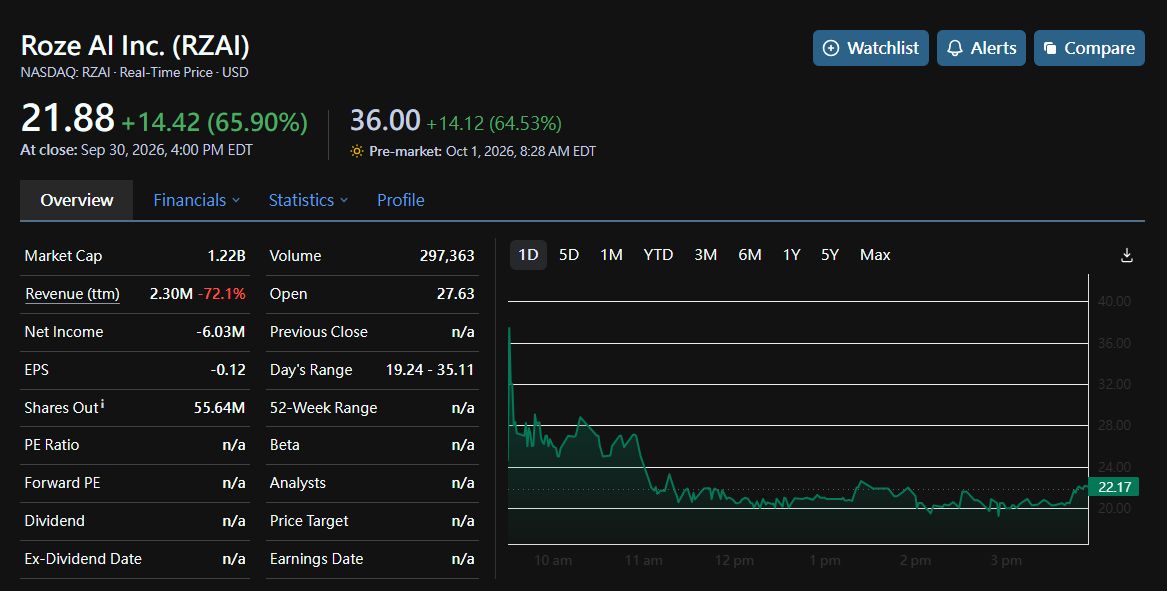Open the Alerts button
This screenshot has height=591, width=1167.
(981, 48)
